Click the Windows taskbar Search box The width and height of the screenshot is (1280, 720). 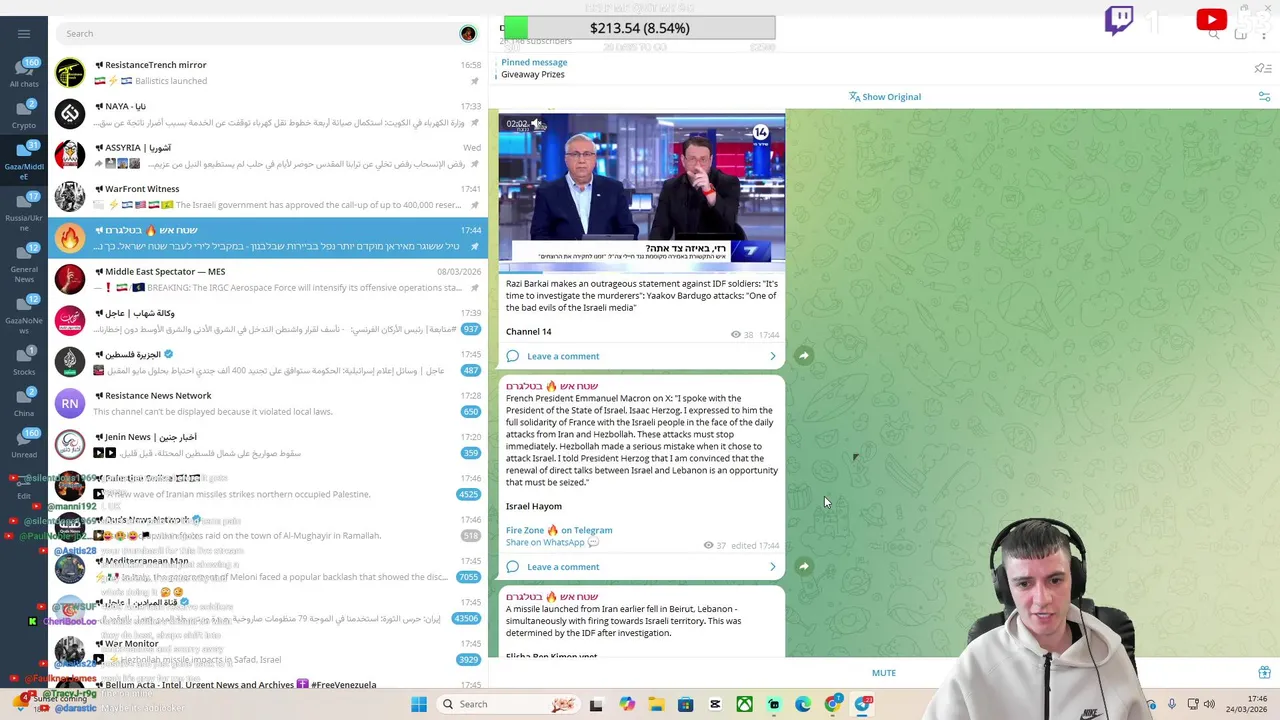pos(507,704)
